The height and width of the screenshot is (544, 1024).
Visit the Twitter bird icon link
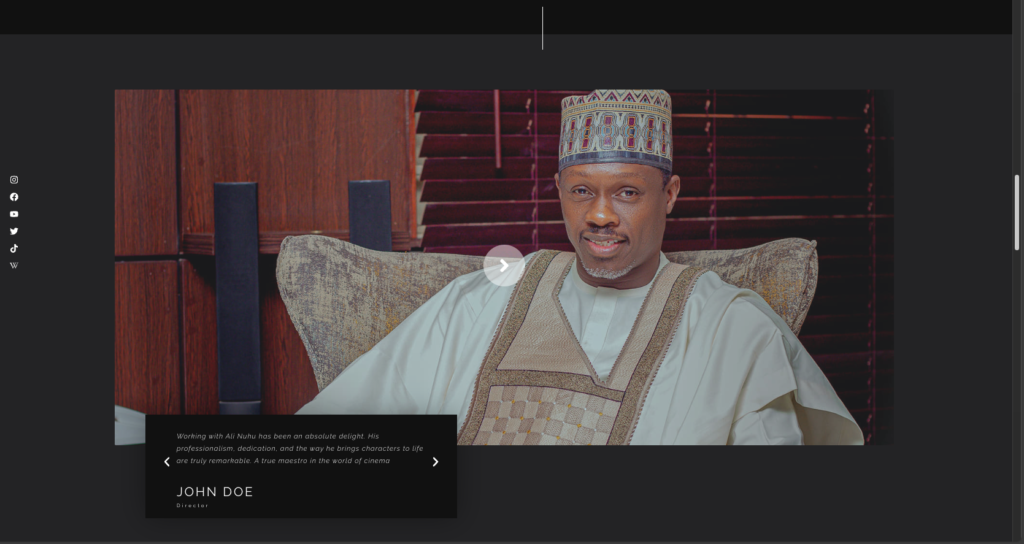coord(14,231)
